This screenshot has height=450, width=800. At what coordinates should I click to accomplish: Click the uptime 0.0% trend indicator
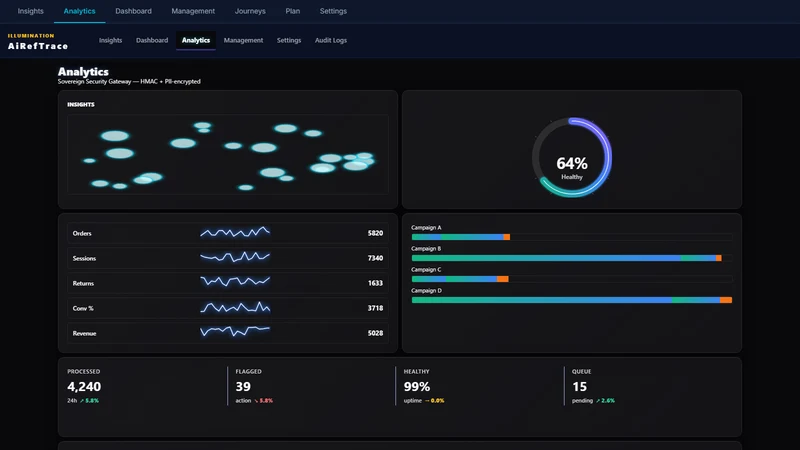pos(435,401)
